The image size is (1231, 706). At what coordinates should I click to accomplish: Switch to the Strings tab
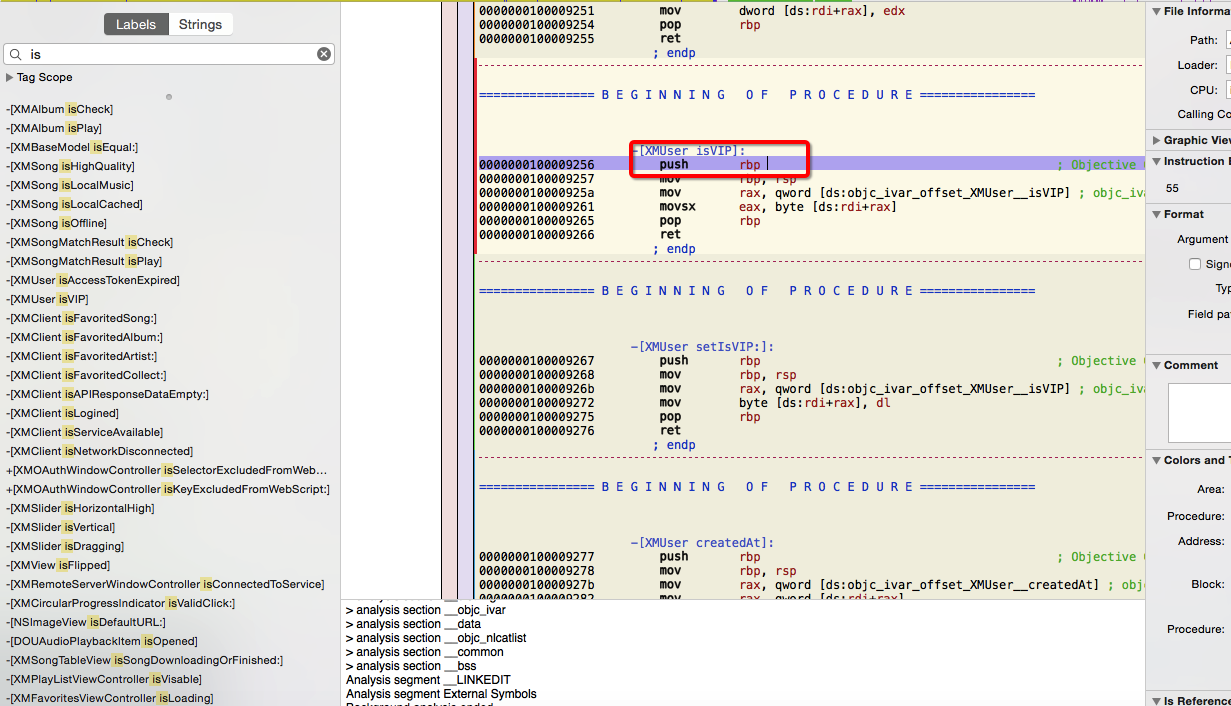(200, 25)
